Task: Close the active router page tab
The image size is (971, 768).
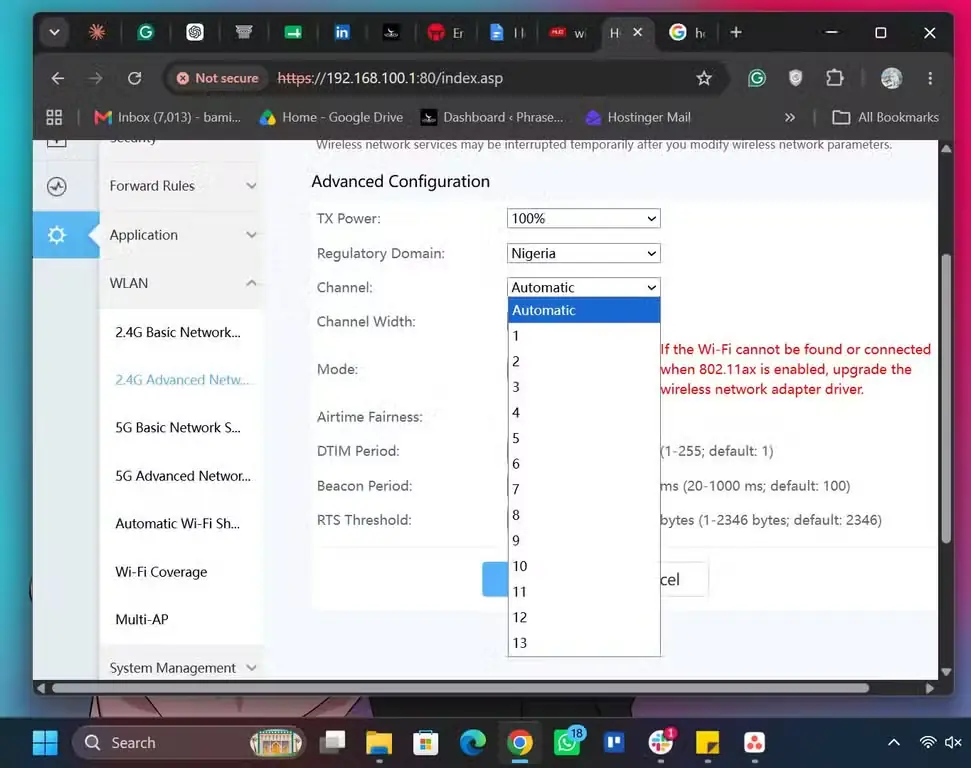Action: pos(638,32)
